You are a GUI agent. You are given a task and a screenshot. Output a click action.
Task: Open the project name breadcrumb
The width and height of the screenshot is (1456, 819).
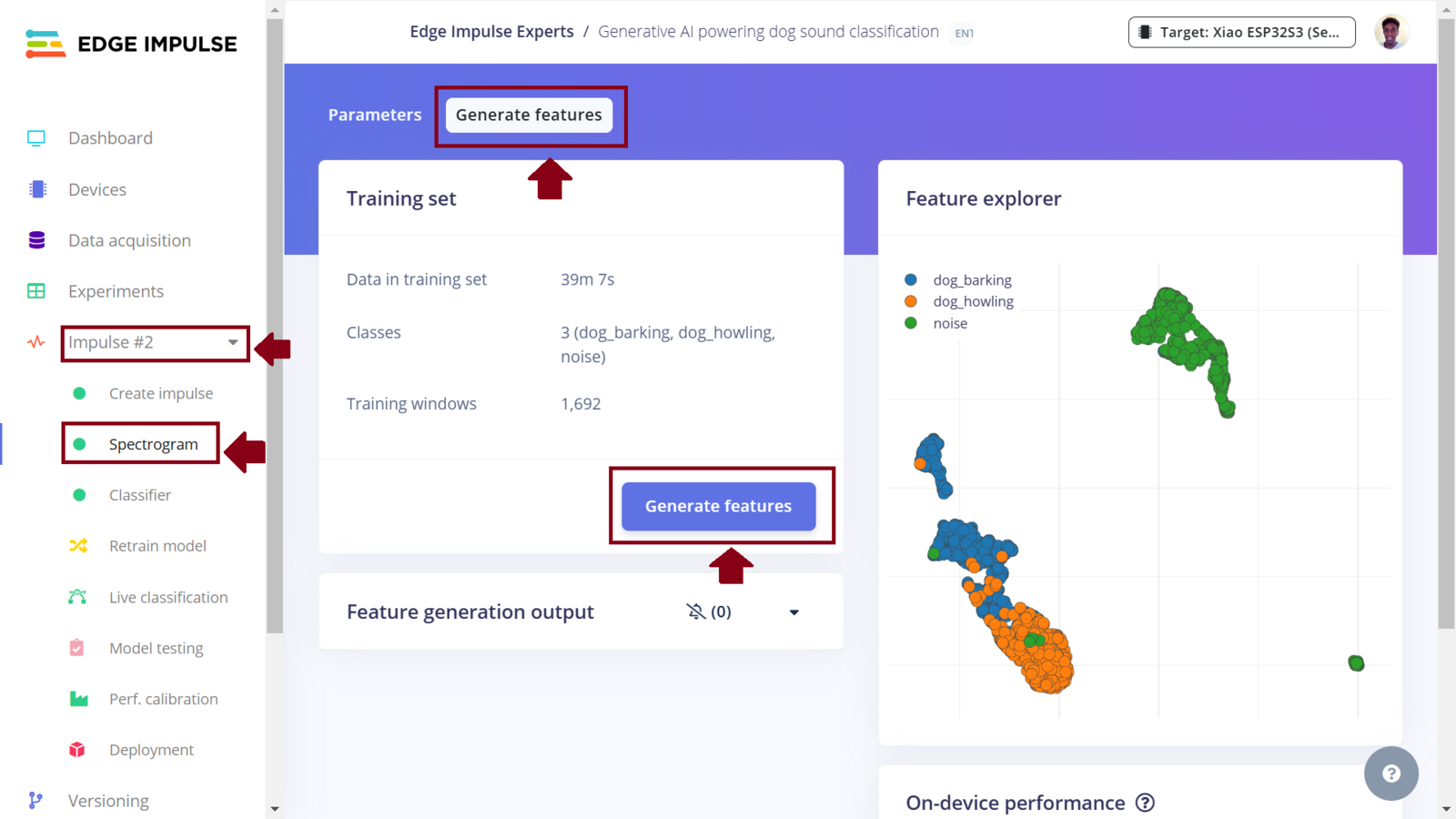coord(768,32)
